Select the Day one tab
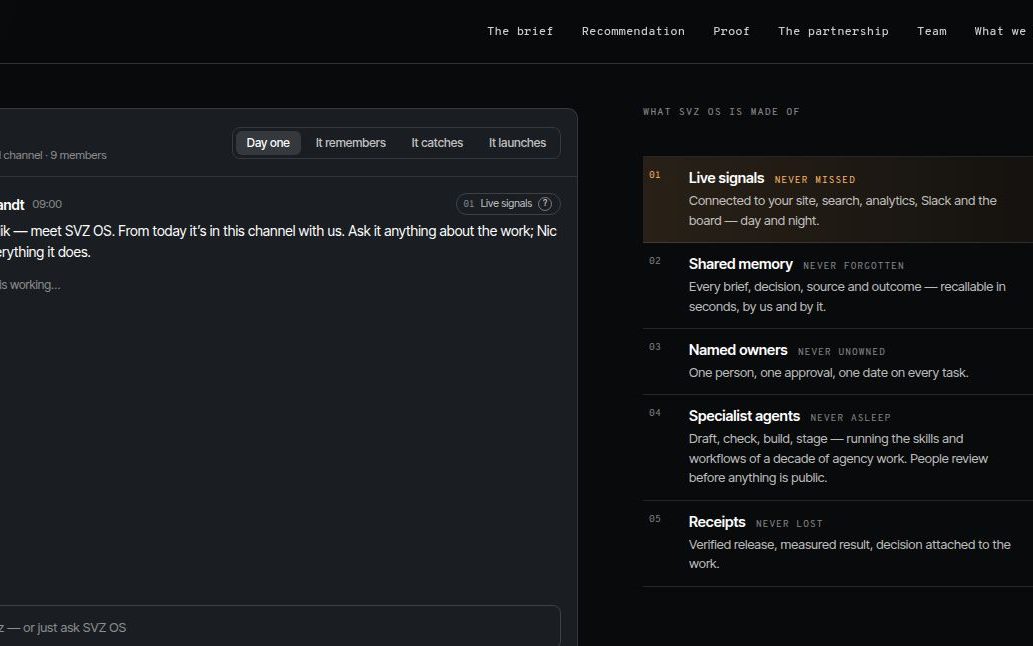1033x646 pixels. 268,143
